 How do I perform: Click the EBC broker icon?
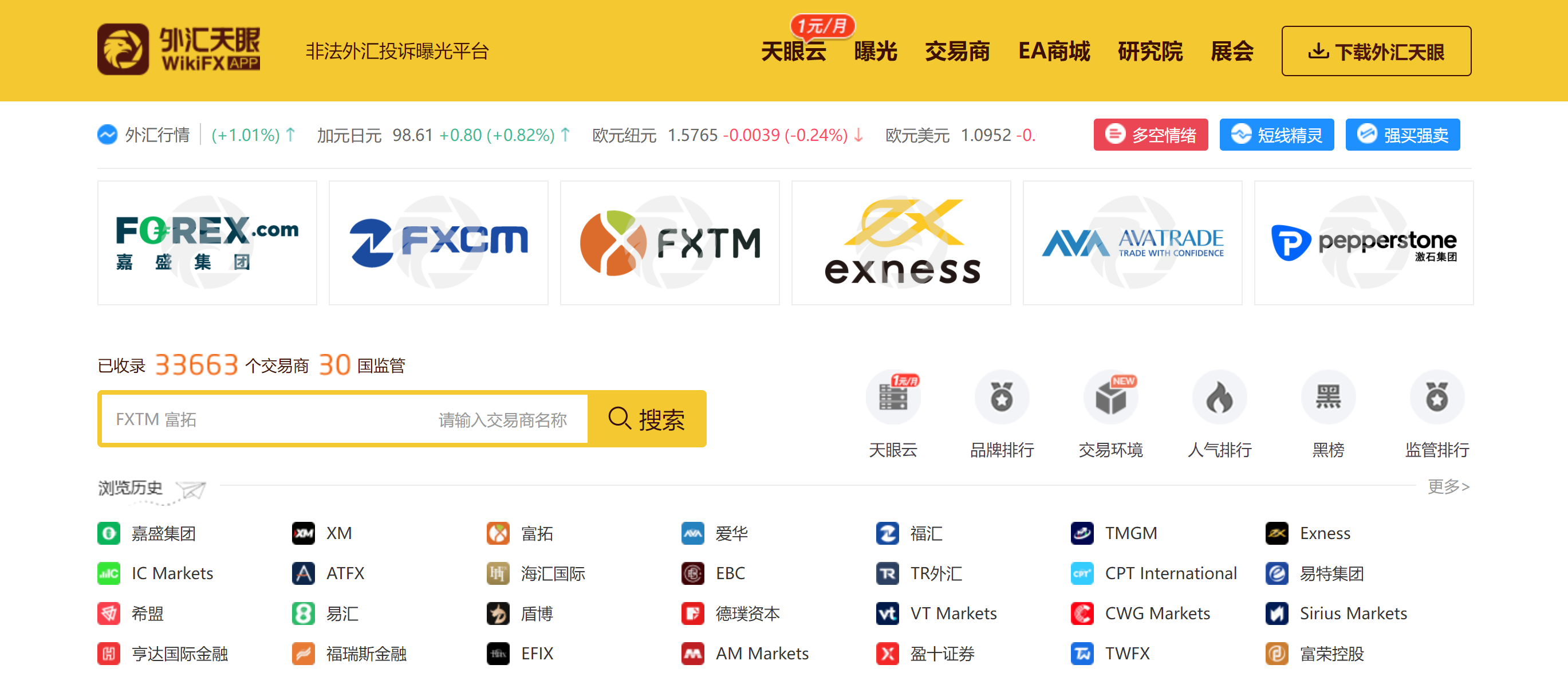click(x=693, y=573)
